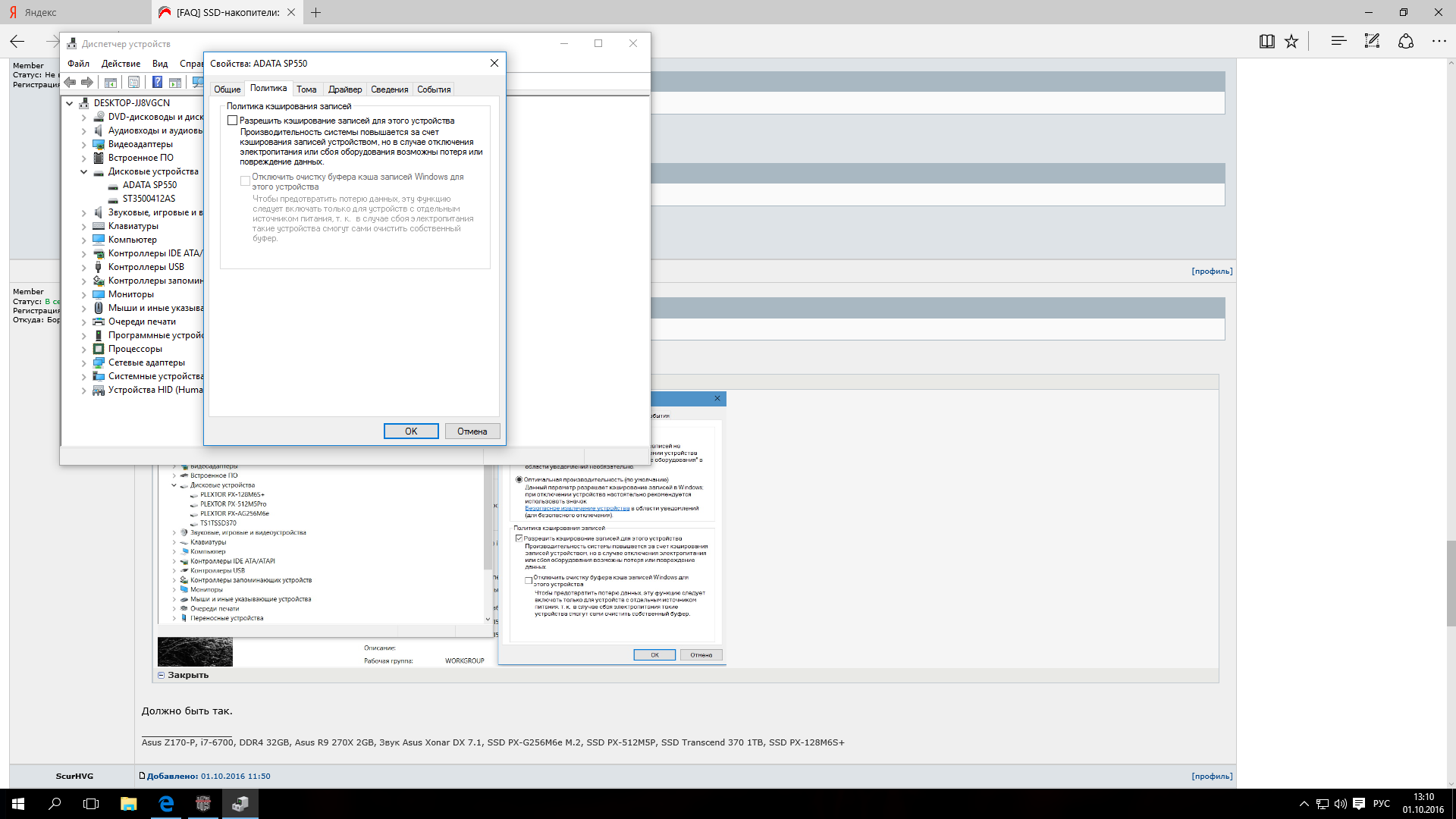This screenshot has width=1456, height=819.
Task: Click the Help icon in Device Manager toolbar
Action: (157, 82)
